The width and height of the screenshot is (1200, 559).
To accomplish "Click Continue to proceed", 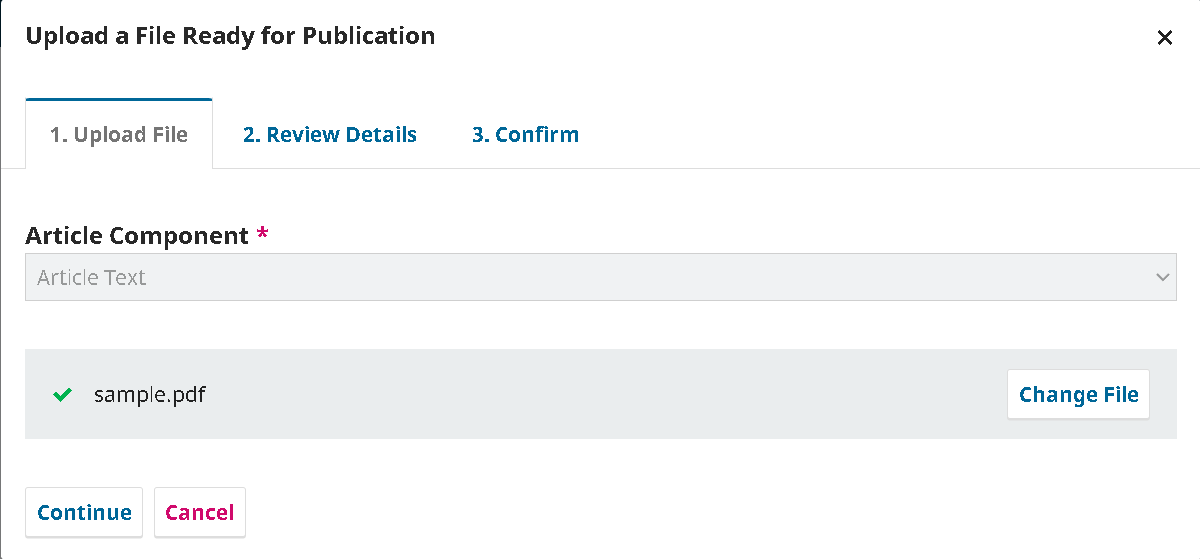I will [x=84, y=513].
